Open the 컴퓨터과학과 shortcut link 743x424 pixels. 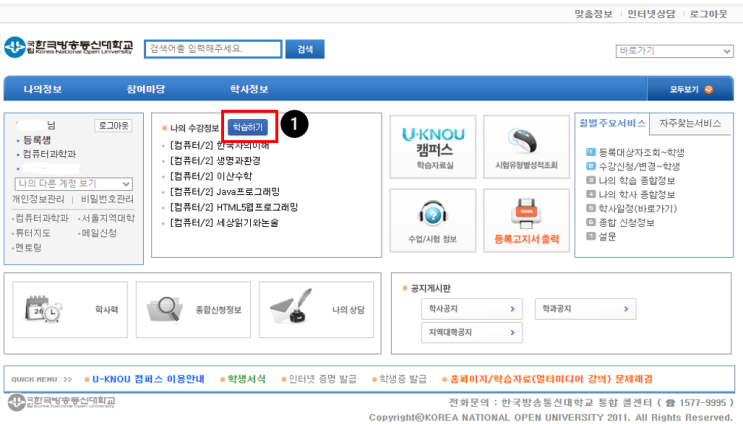(x=42, y=218)
